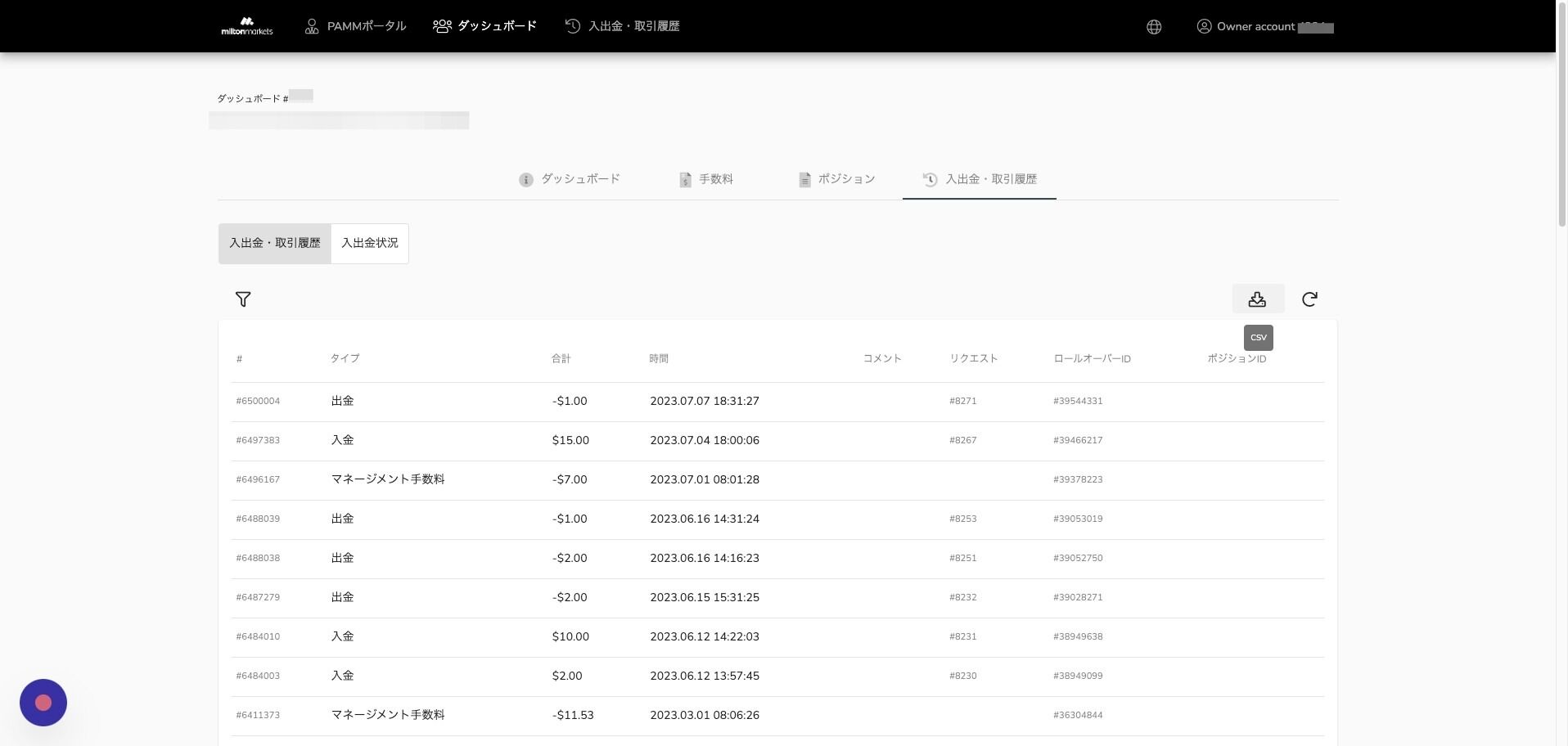Click the -$7.00 management fee amount
Image resolution: width=1568 pixels, height=746 pixels.
tap(570, 479)
